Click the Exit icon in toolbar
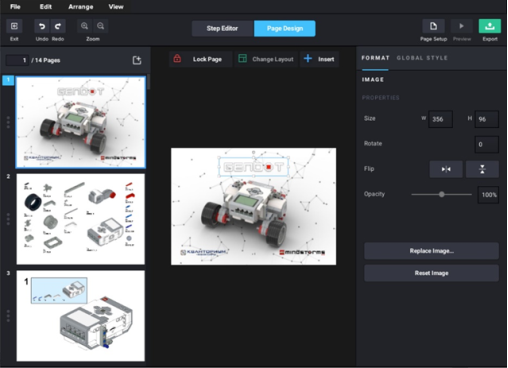The width and height of the screenshot is (508, 368). 14,26
